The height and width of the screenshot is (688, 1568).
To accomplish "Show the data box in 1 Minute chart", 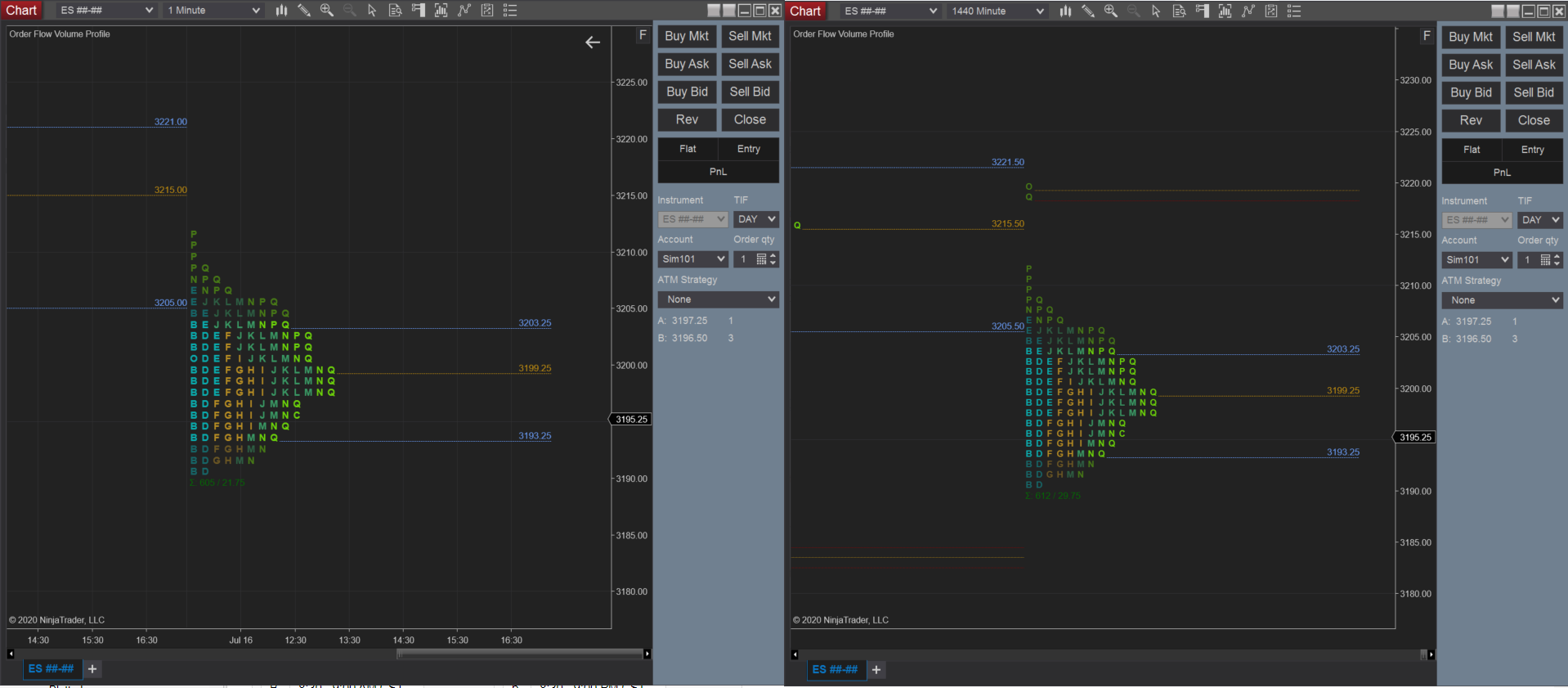I will click(395, 11).
